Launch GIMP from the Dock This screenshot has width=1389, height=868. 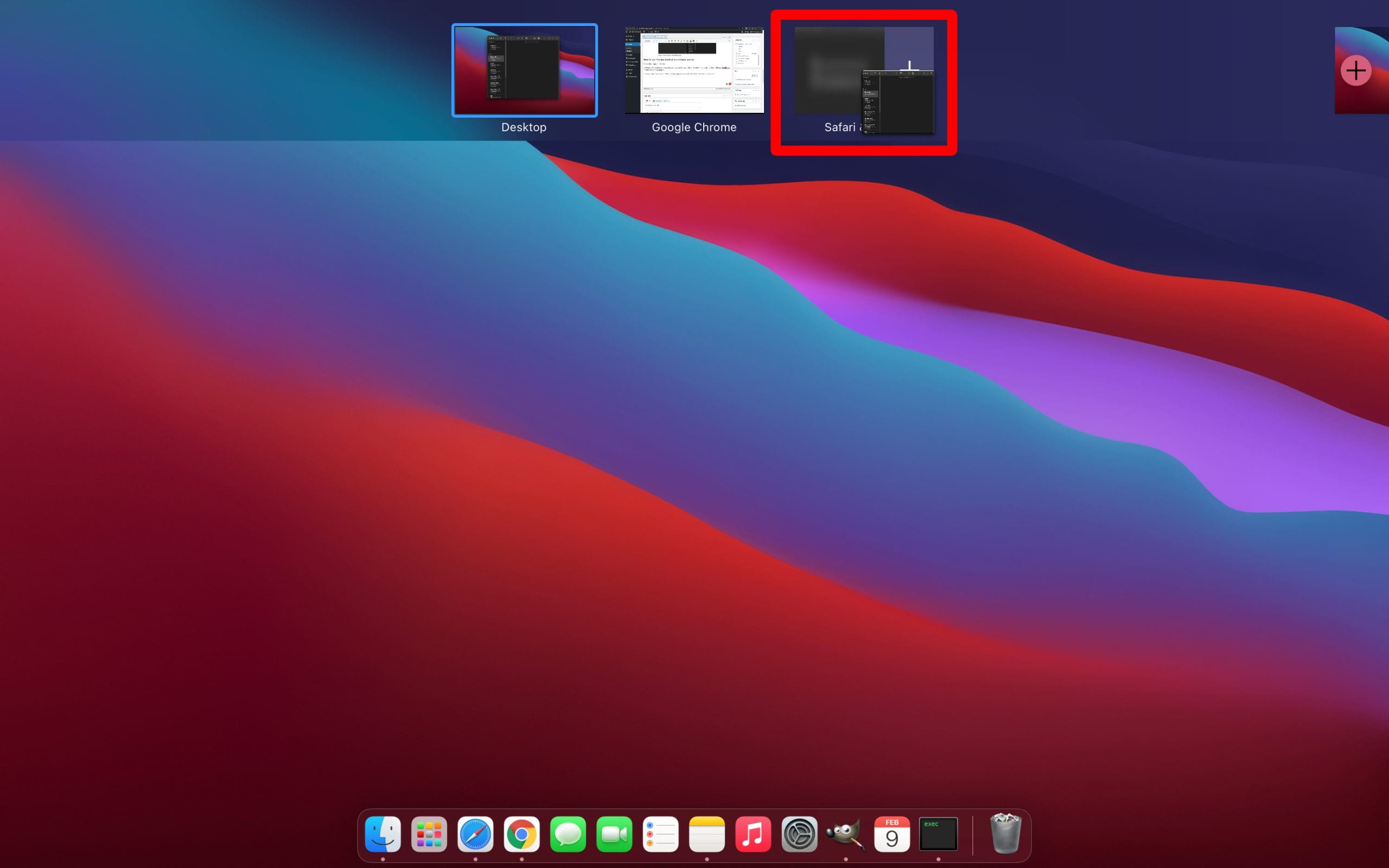(845, 834)
